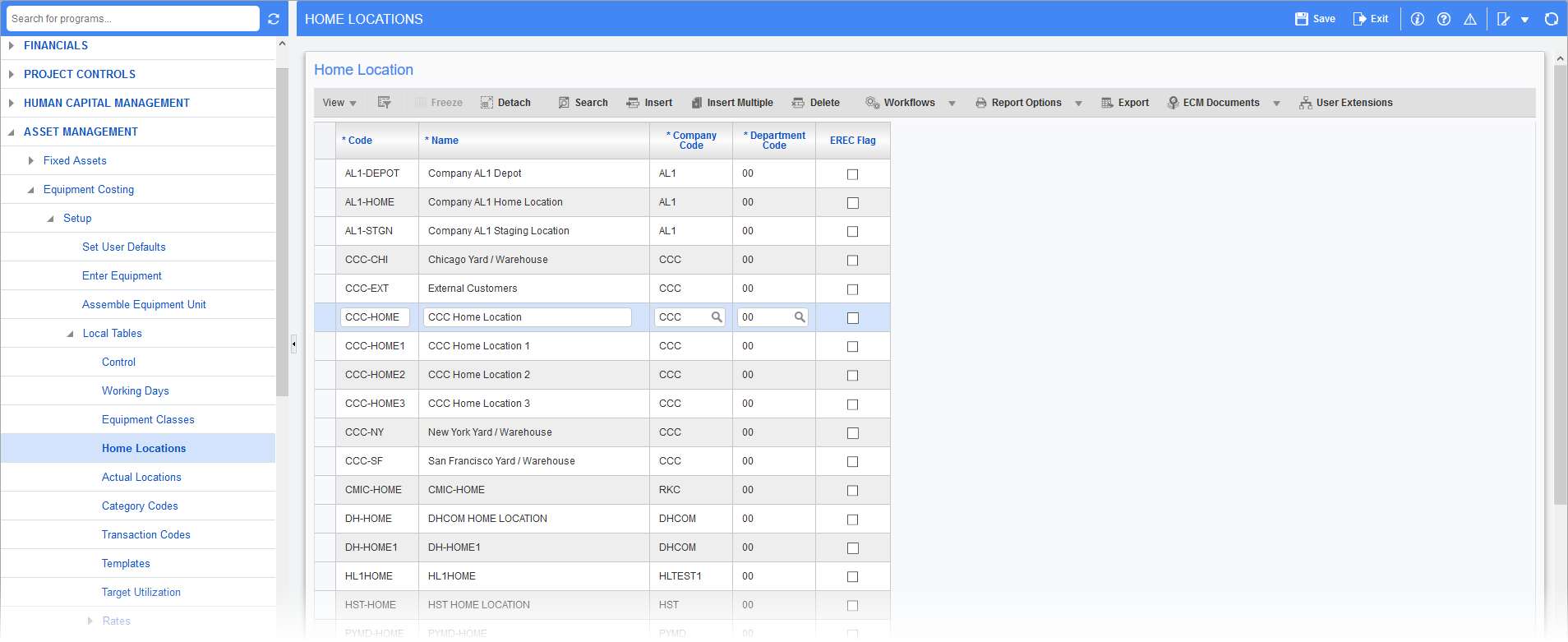The image size is (1568, 642).
Task: Expand PROJECT CONTROLS group
Action: 12,74
